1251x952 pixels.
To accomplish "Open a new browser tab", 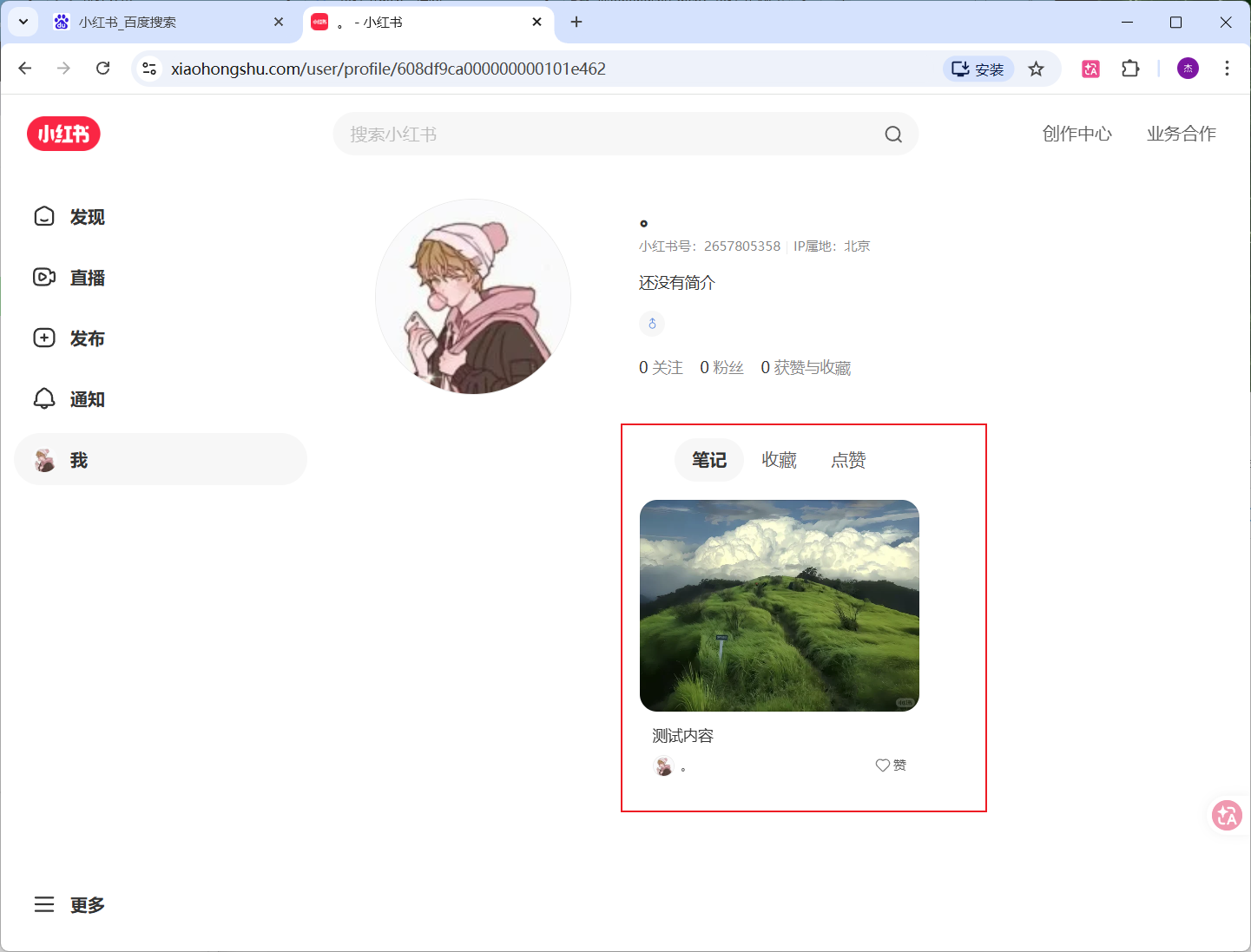I will click(576, 22).
